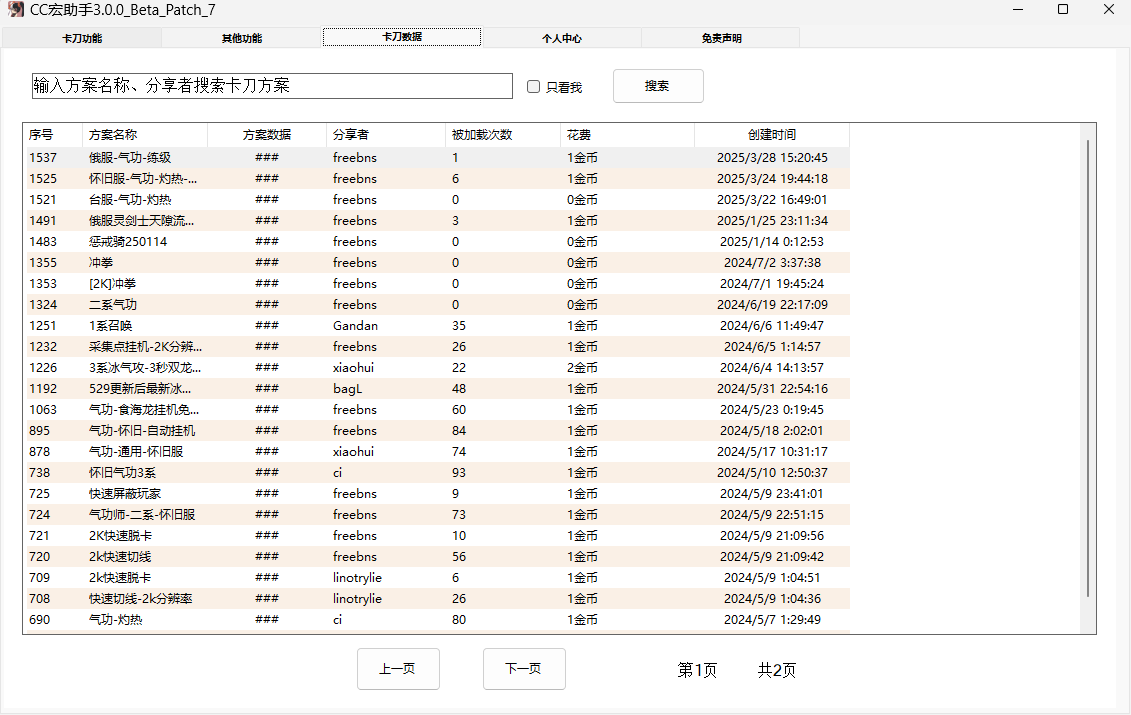Screen dimensions: 1131x715
Task: Select row 709 2k快速脱卡
Action: (x=438, y=577)
